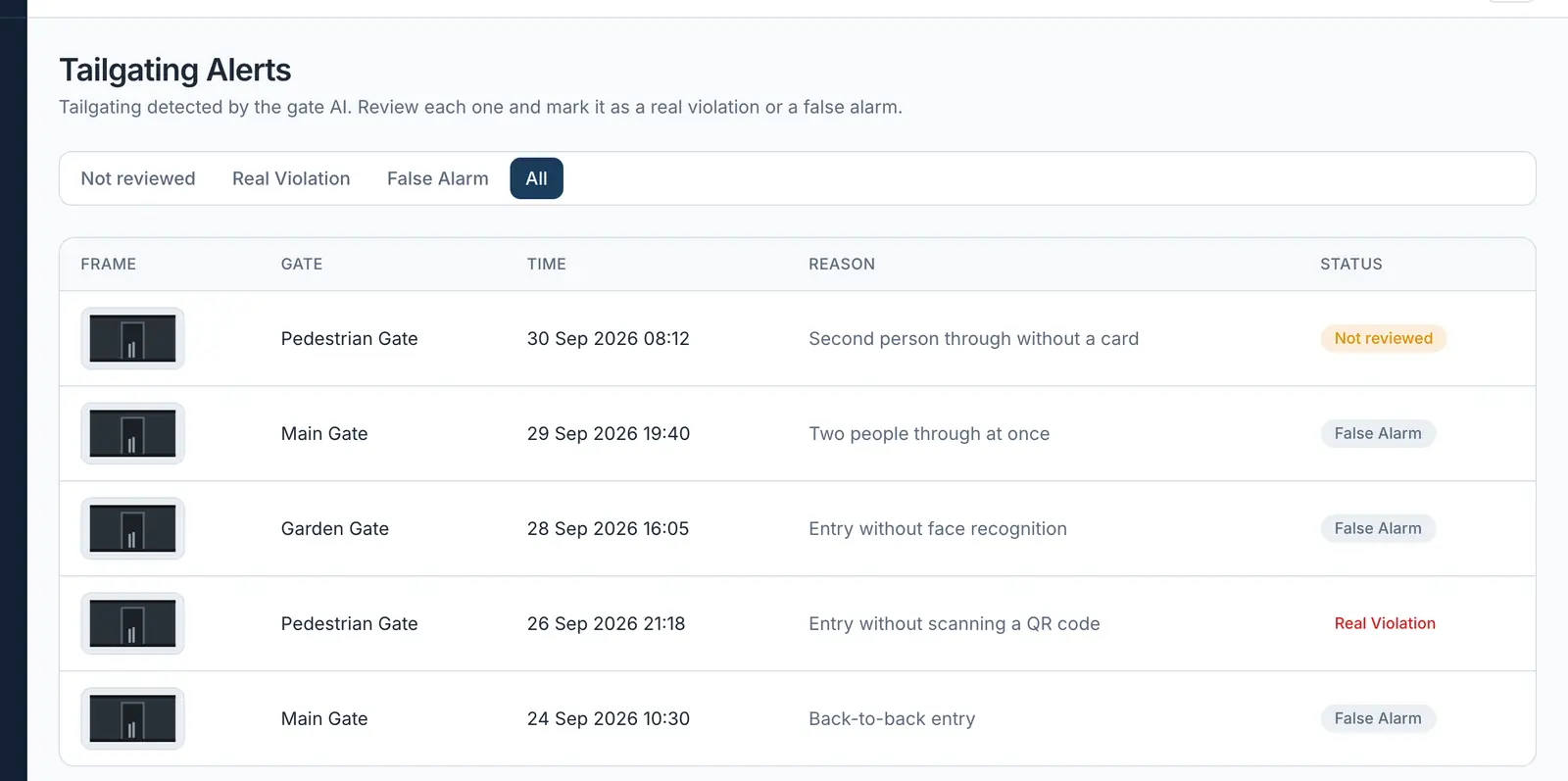Image resolution: width=1568 pixels, height=781 pixels.
Task: Click the False Alarm badge on 29 Sep row
Action: tap(1378, 433)
